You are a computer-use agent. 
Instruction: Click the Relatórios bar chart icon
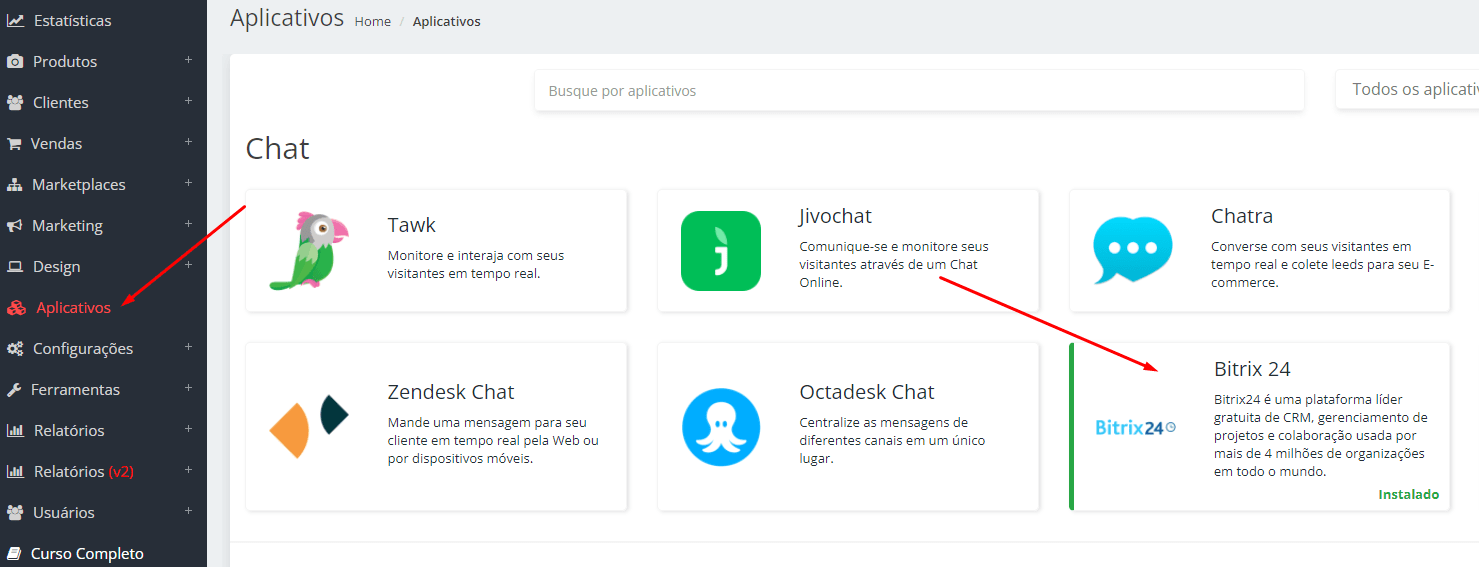point(15,431)
